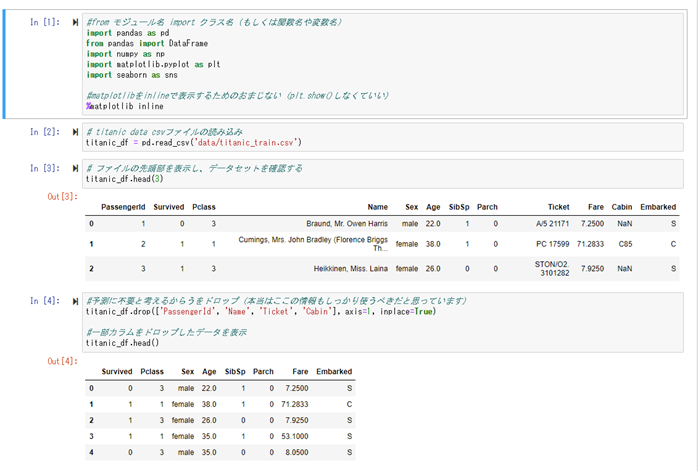Click the 'import seaborn as sns' line
This screenshot has width=698, height=471.
coord(132,75)
